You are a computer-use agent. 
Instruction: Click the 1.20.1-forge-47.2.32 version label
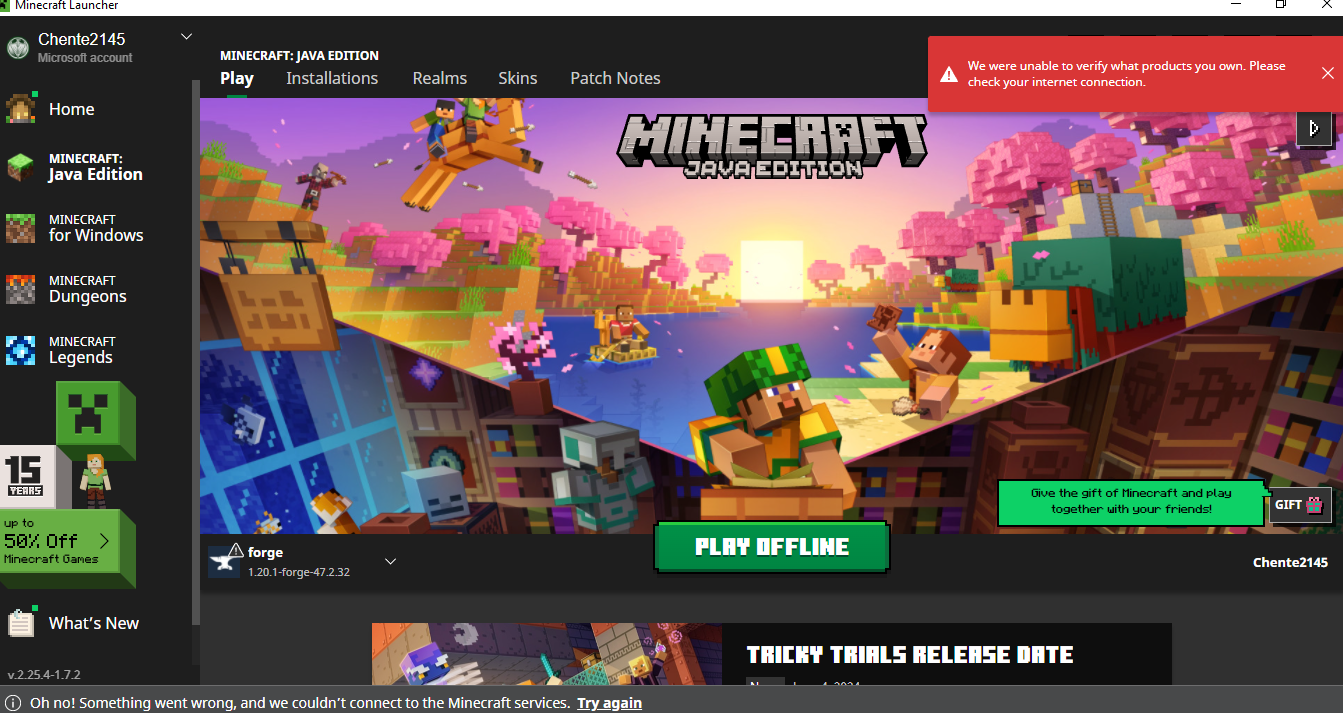pos(299,572)
